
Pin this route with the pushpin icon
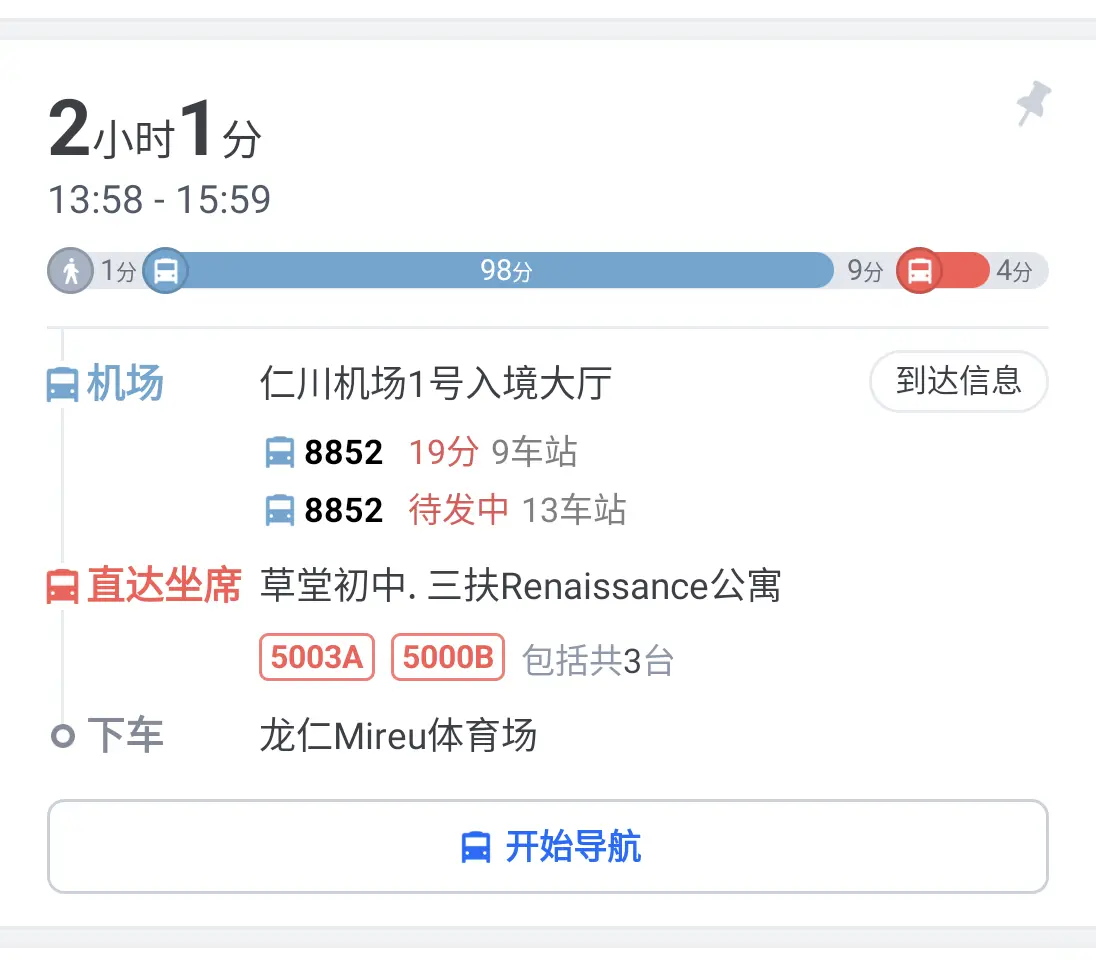click(x=1033, y=103)
